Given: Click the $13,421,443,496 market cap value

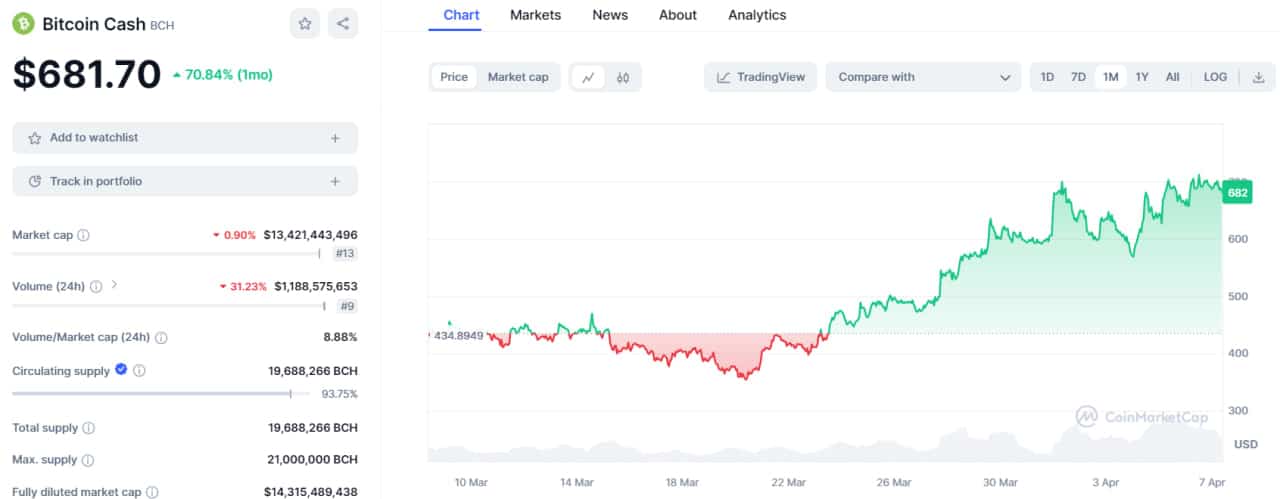Looking at the screenshot, I should click(310, 235).
